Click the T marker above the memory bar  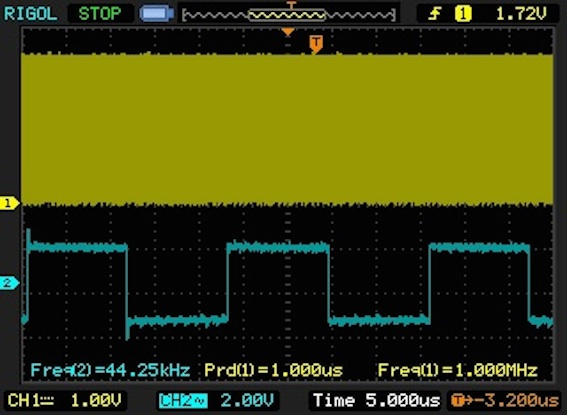click(291, 5)
